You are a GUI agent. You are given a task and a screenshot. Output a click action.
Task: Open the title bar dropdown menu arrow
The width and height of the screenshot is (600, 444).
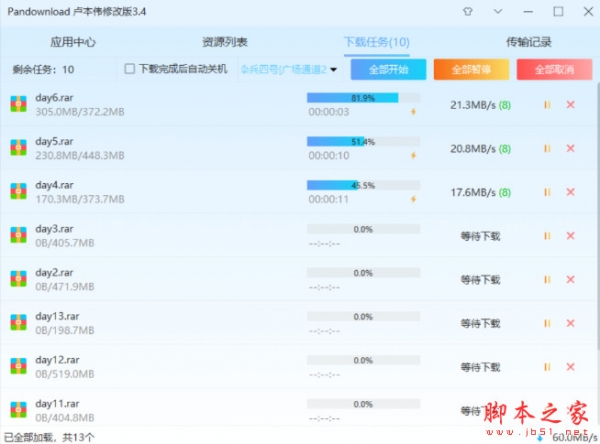pos(498,11)
